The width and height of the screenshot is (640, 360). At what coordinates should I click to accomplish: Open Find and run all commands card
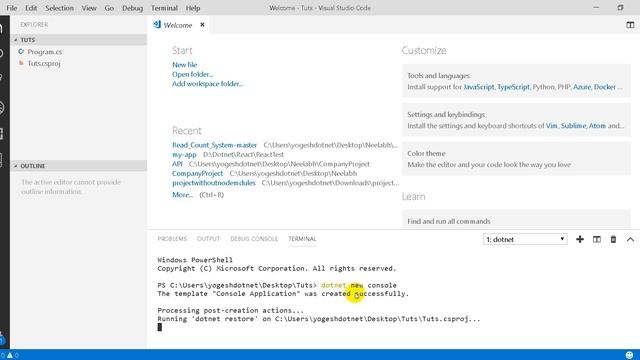tap(516, 220)
